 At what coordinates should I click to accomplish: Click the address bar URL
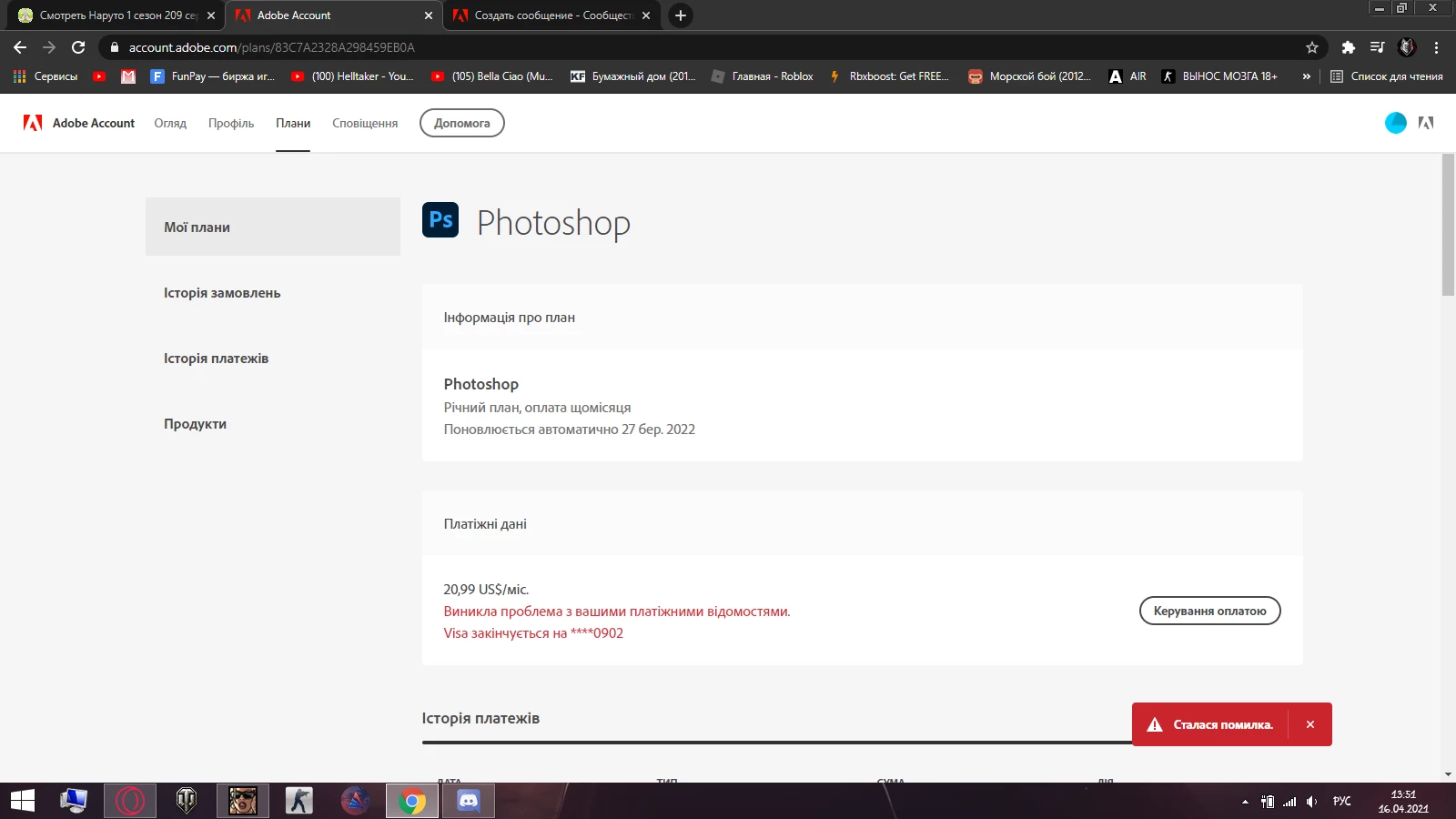click(x=271, y=47)
